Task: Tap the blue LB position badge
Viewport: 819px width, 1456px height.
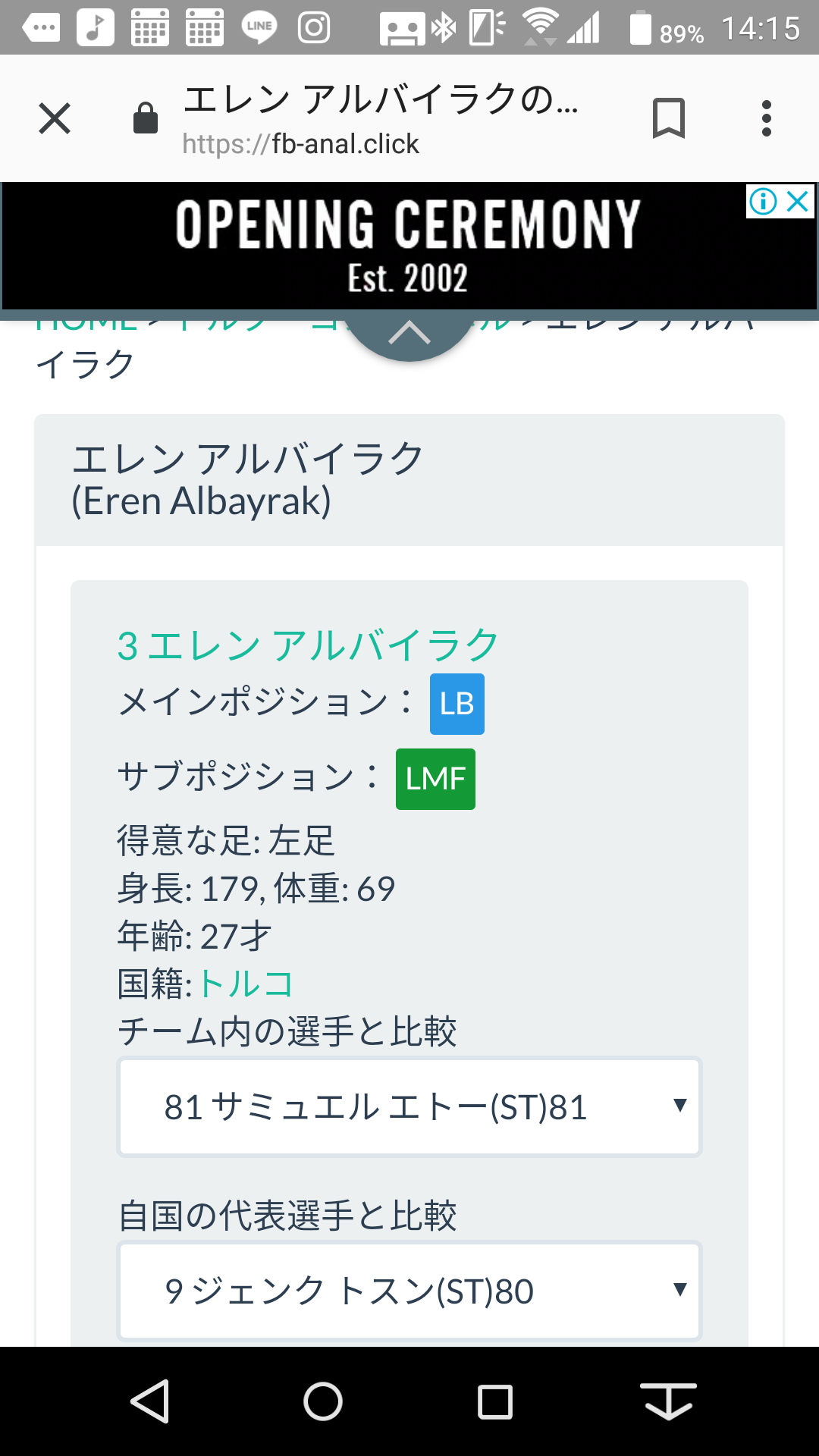Action: [x=457, y=704]
